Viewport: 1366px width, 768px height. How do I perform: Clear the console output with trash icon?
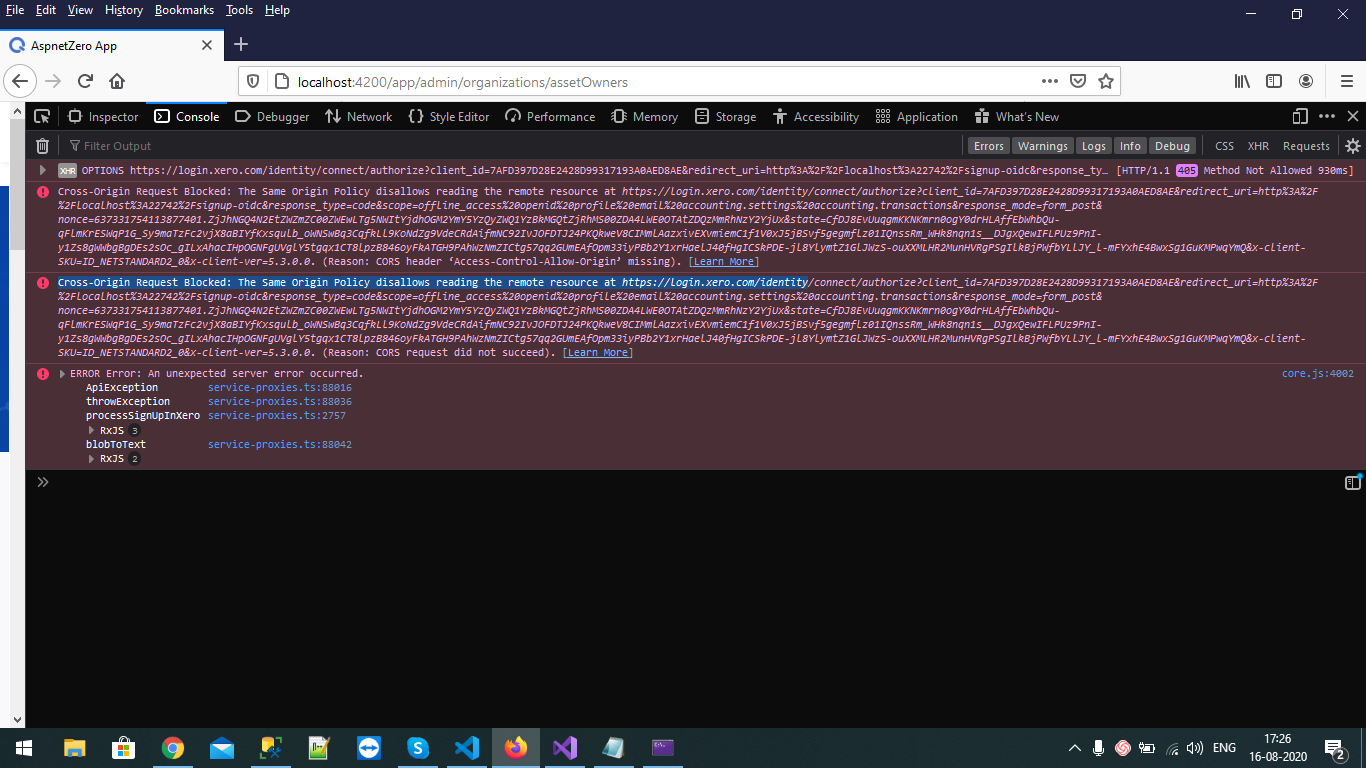[41, 146]
